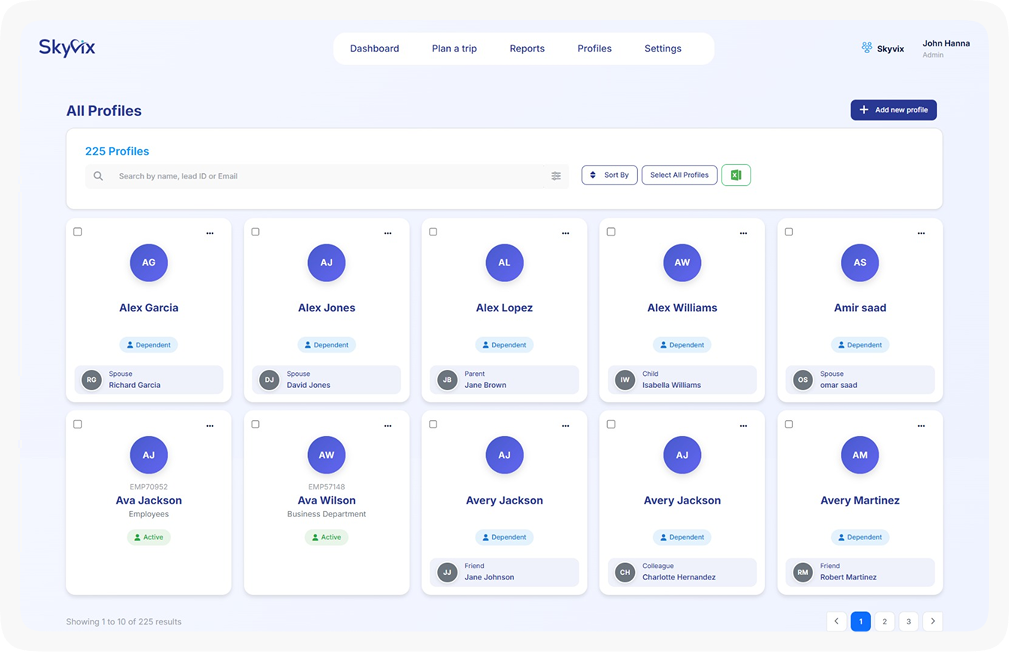Check the Alex Garcia profile checkbox
Screen dimensions: 1009x652
click(x=78, y=232)
